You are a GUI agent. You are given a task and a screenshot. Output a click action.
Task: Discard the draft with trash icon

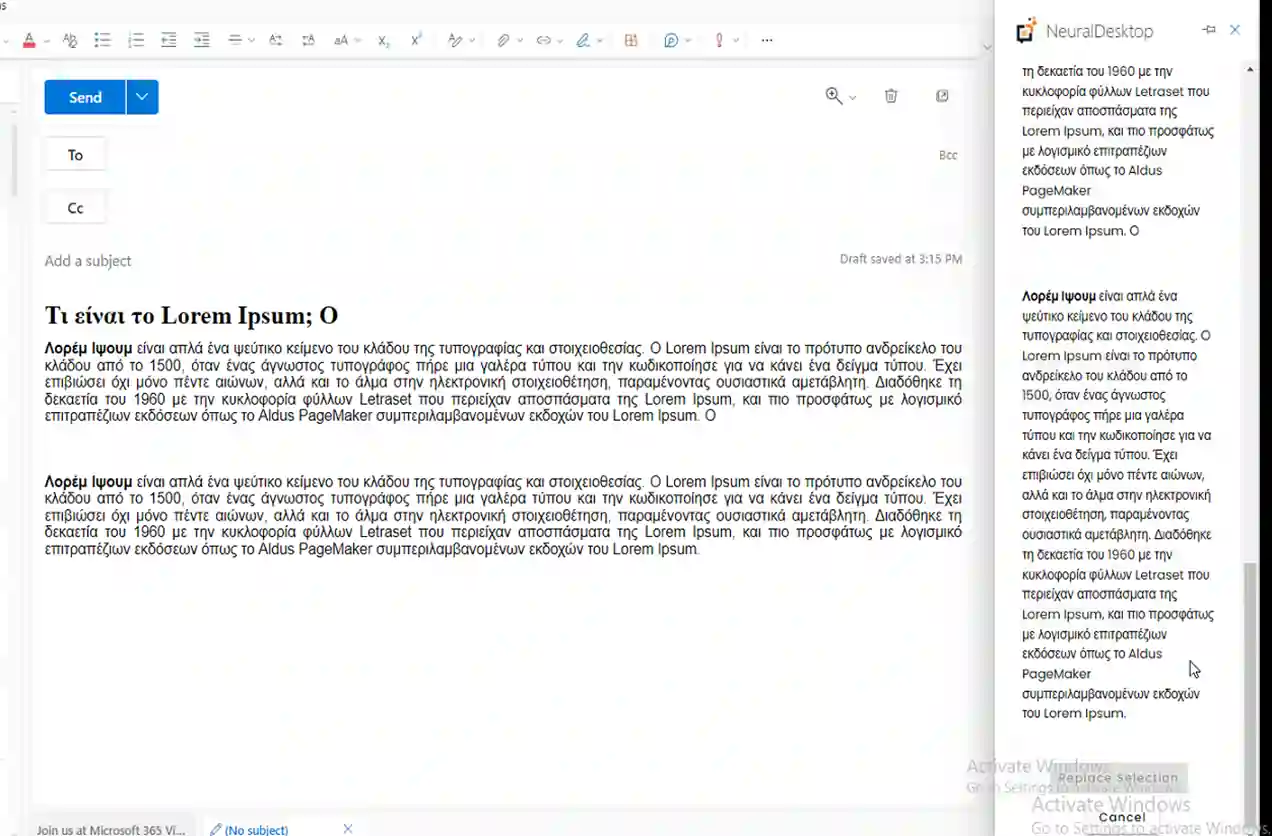click(891, 96)
